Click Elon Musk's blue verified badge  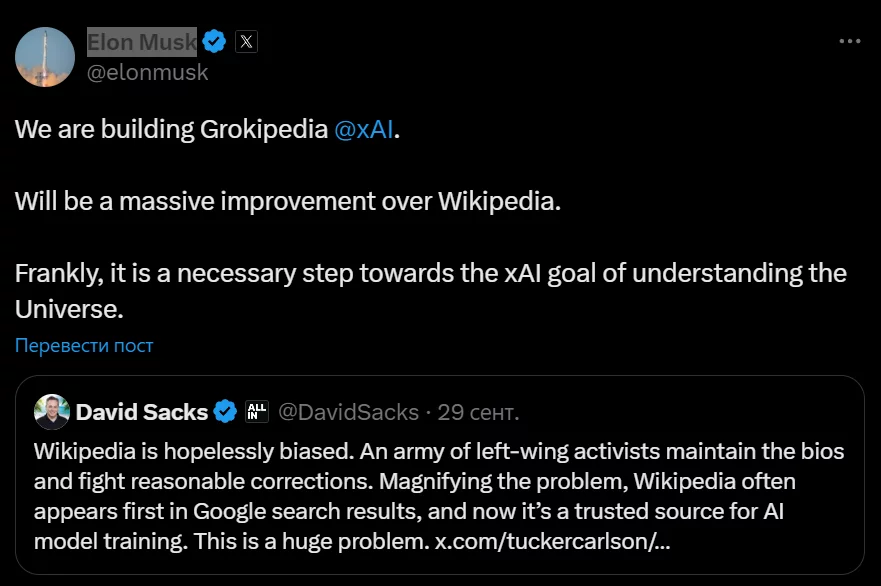click(214, 42)
